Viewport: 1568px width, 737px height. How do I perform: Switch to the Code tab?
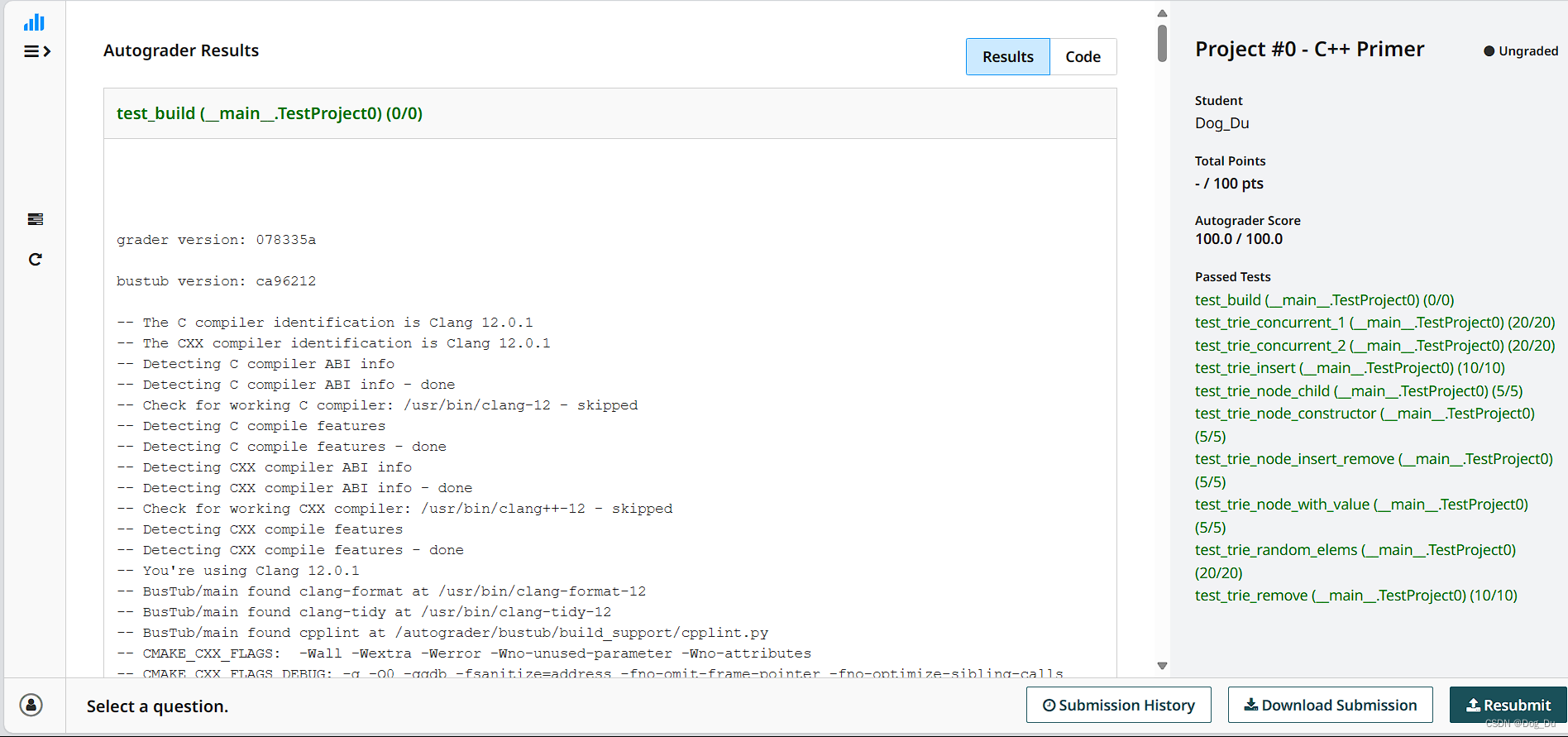pyautogui.click(x=1083, y=57)
